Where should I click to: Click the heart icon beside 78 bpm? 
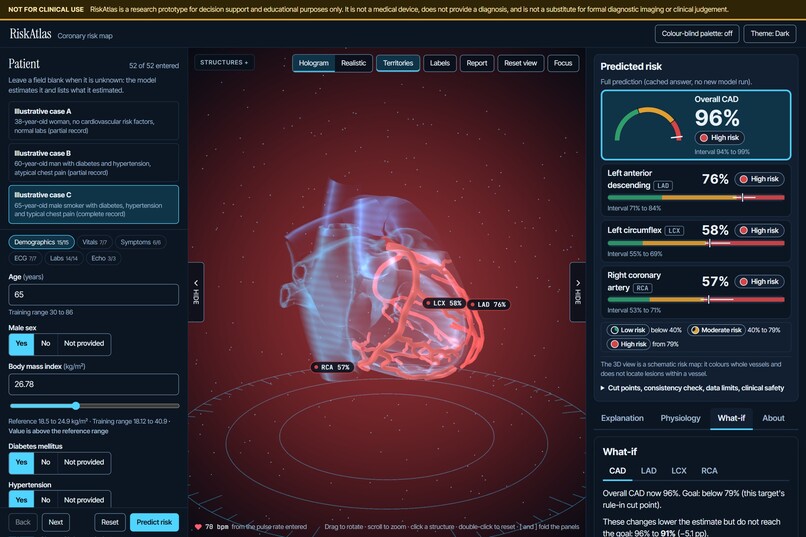point(198,527)
